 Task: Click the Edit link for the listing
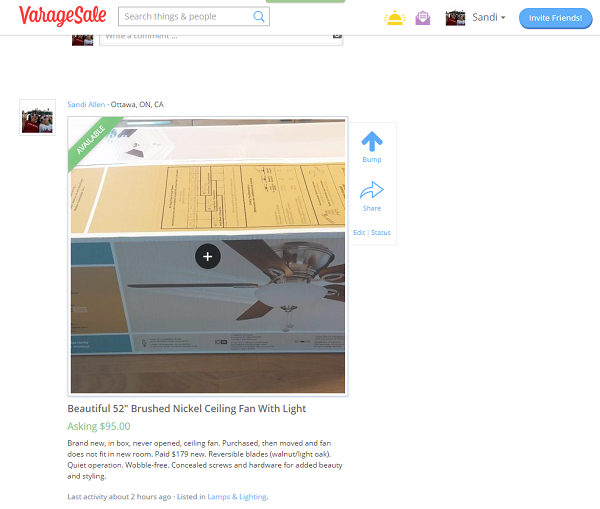coord(359,233)
